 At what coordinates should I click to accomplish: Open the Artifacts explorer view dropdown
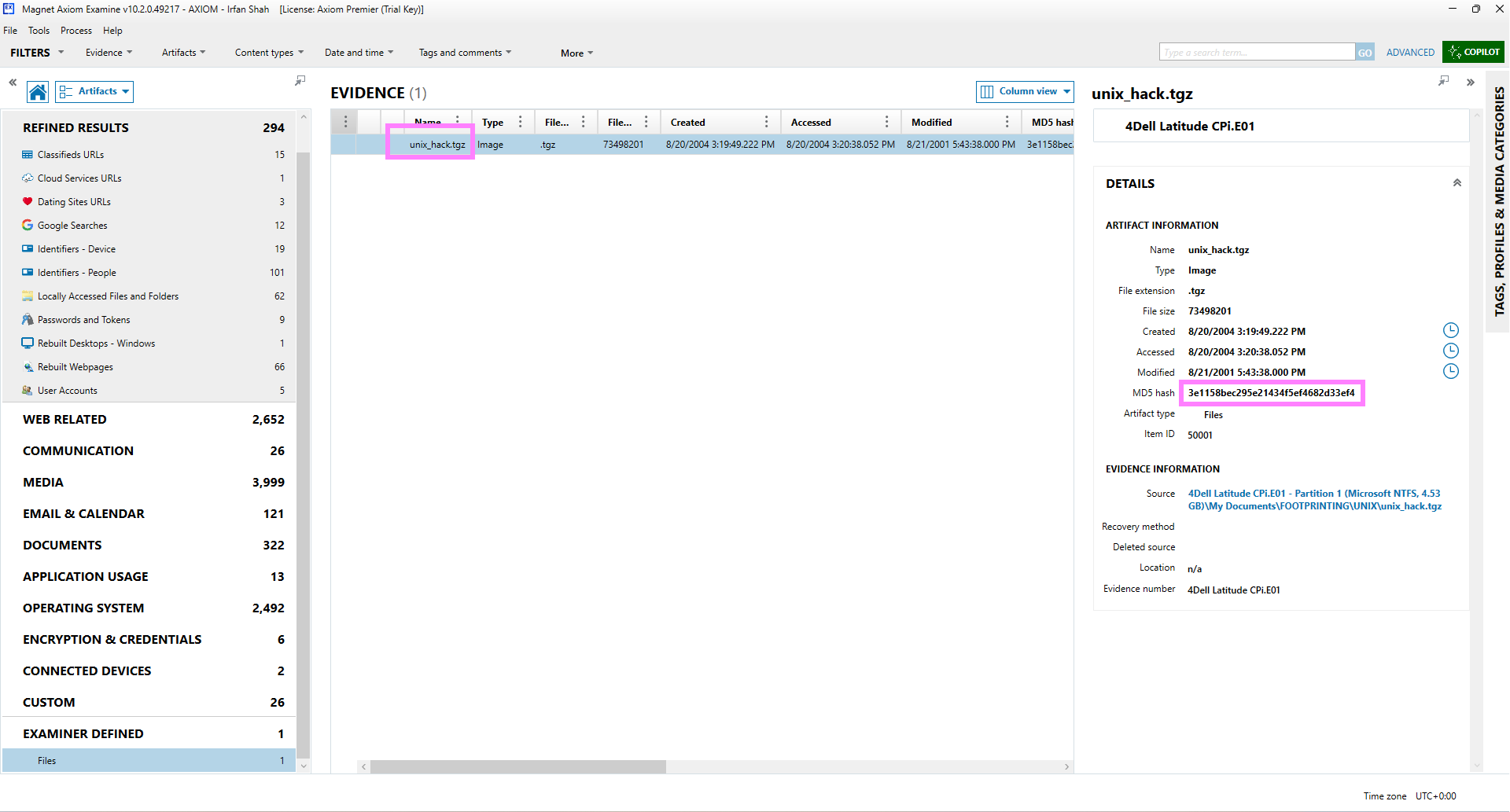tap(94, 92)
